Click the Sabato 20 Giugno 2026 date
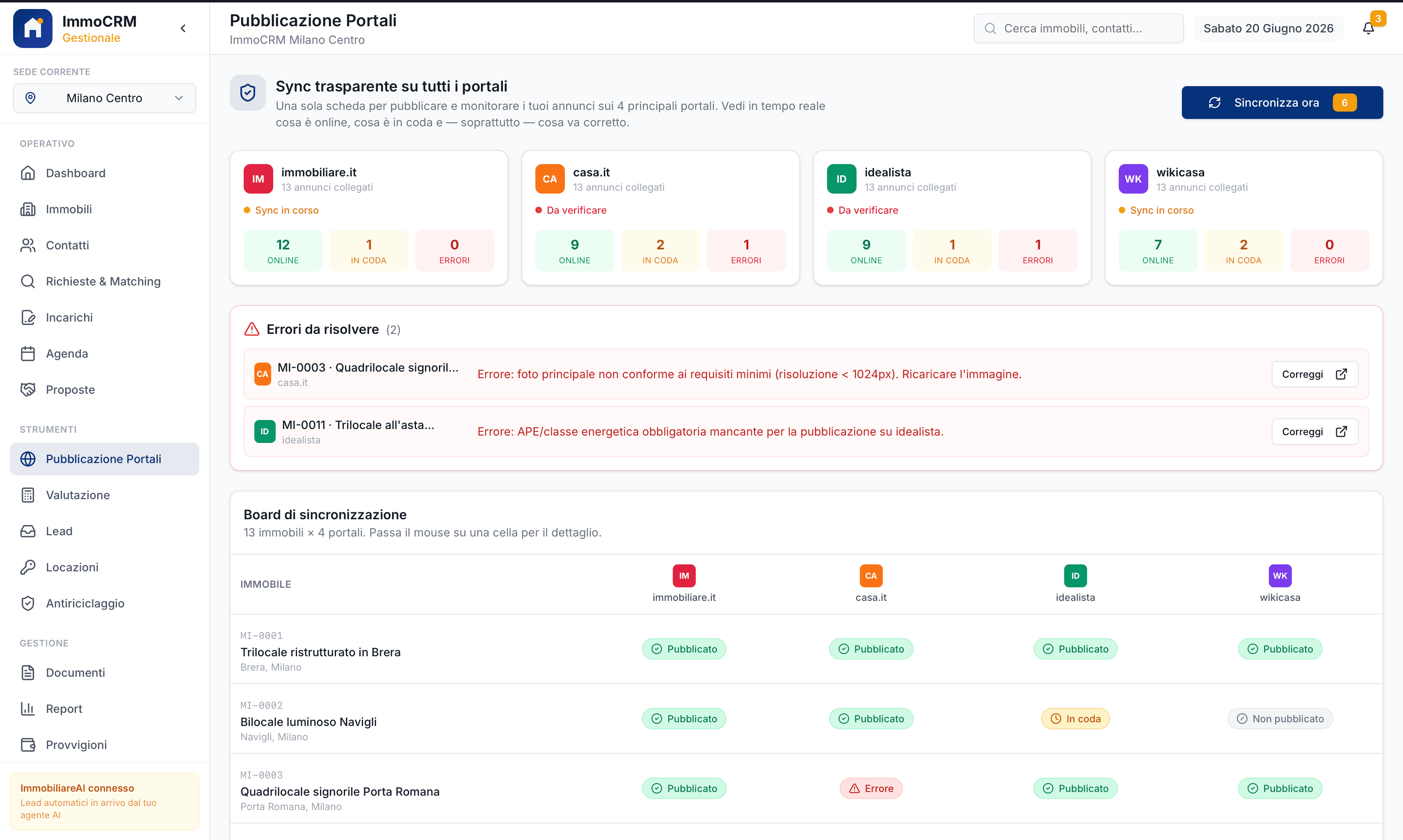 tap(1268, 28)
